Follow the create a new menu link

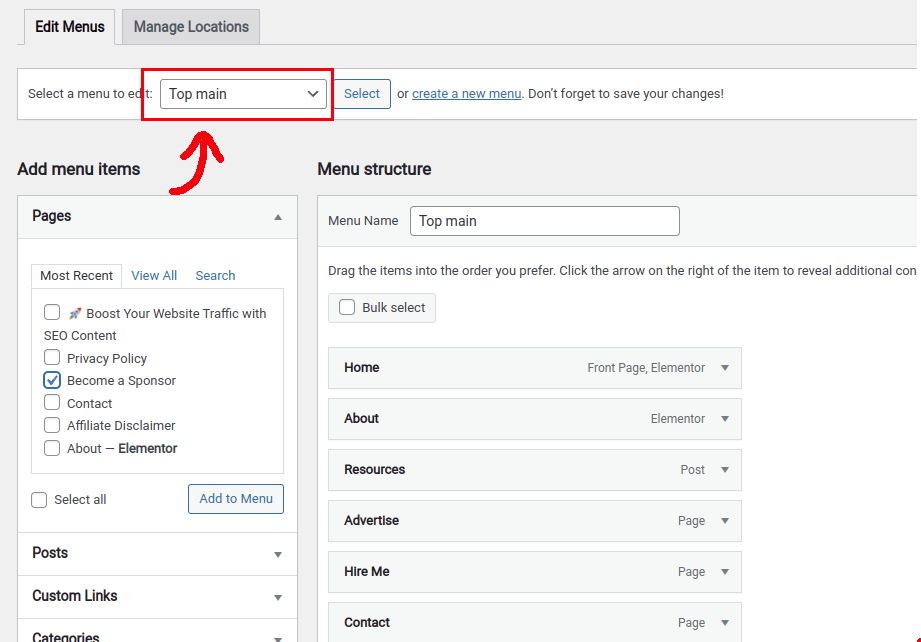point(466,94)
